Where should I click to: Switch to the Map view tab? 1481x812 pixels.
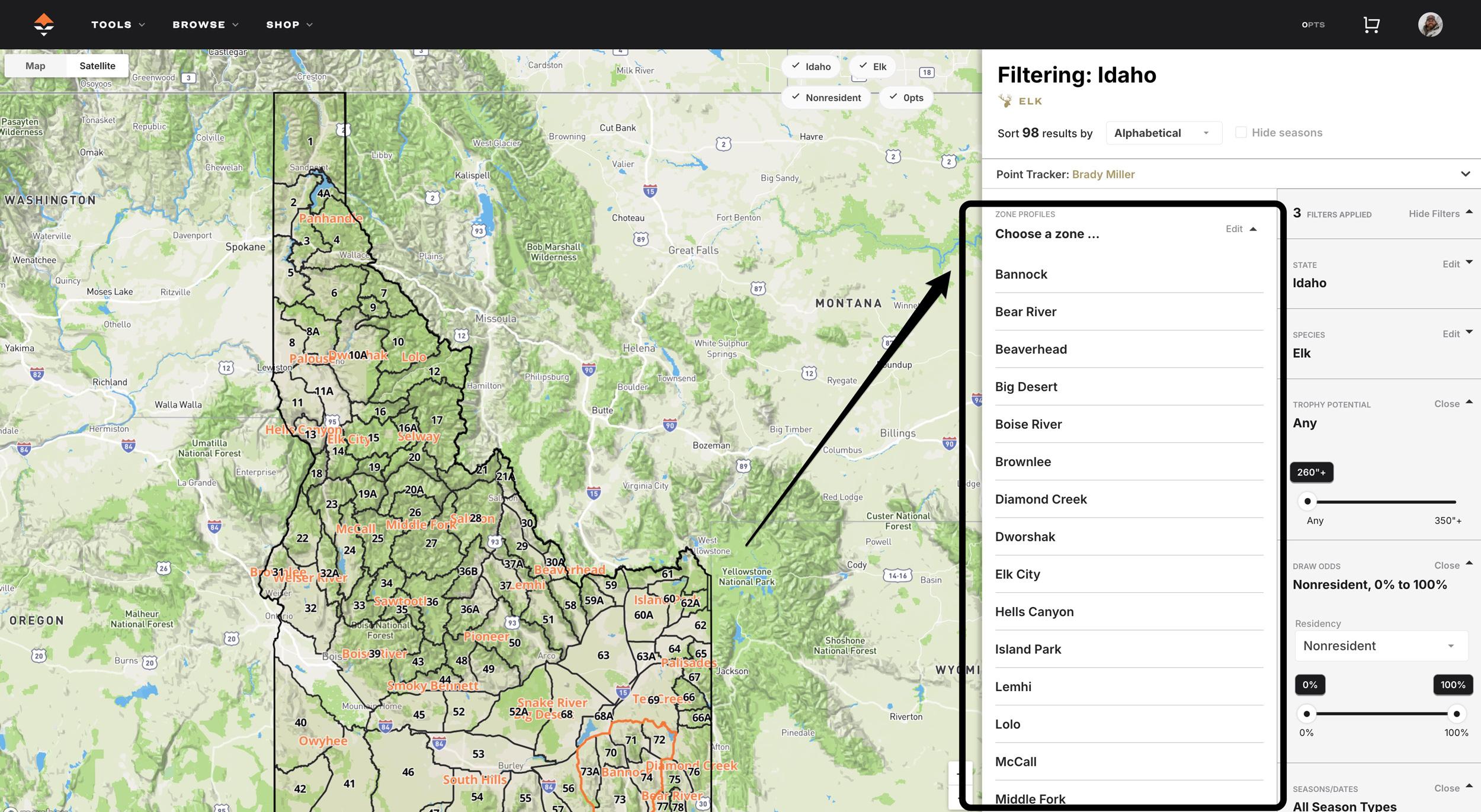point(34,66)
